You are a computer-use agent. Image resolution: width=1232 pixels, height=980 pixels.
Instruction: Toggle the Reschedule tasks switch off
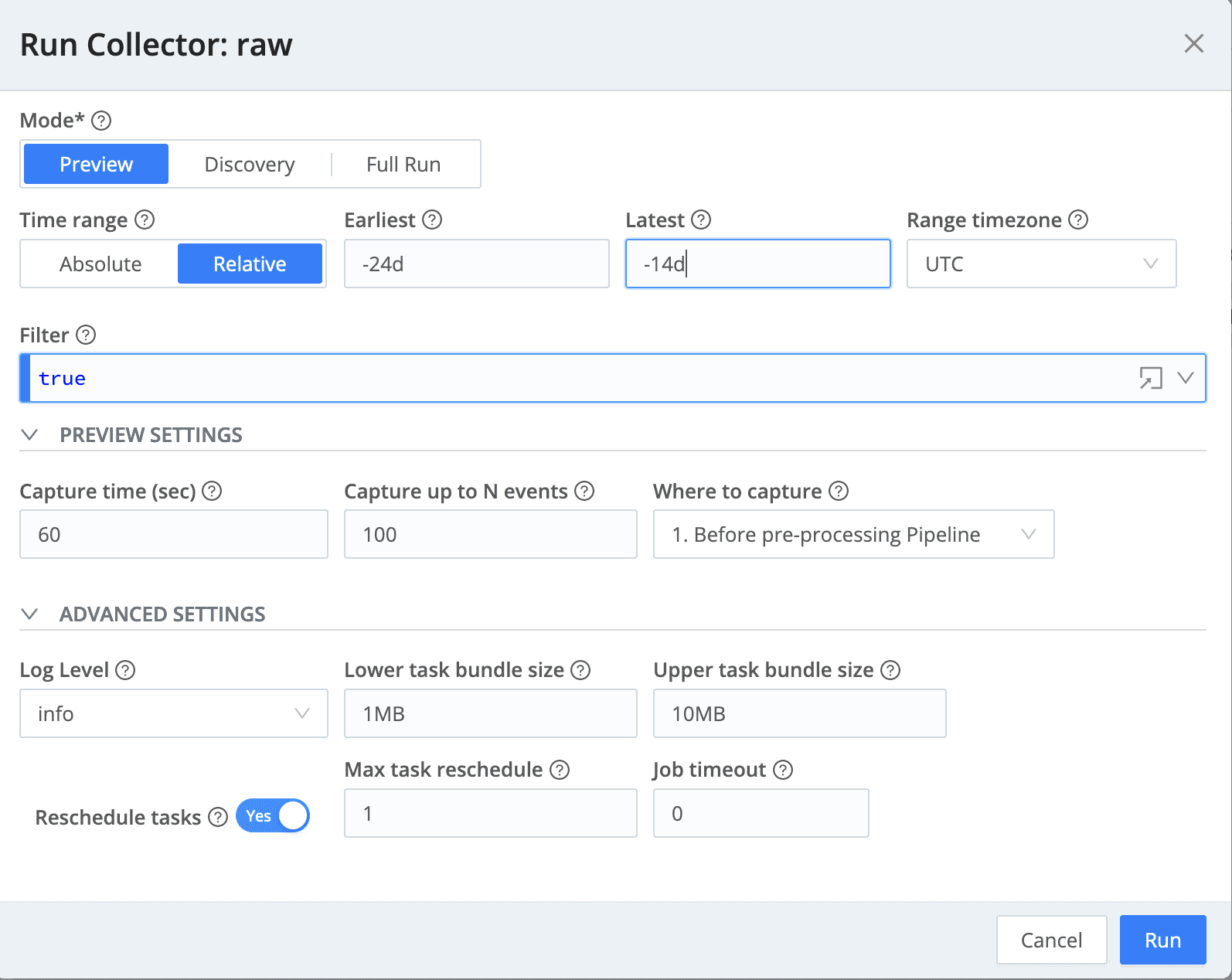pos(273,815)
